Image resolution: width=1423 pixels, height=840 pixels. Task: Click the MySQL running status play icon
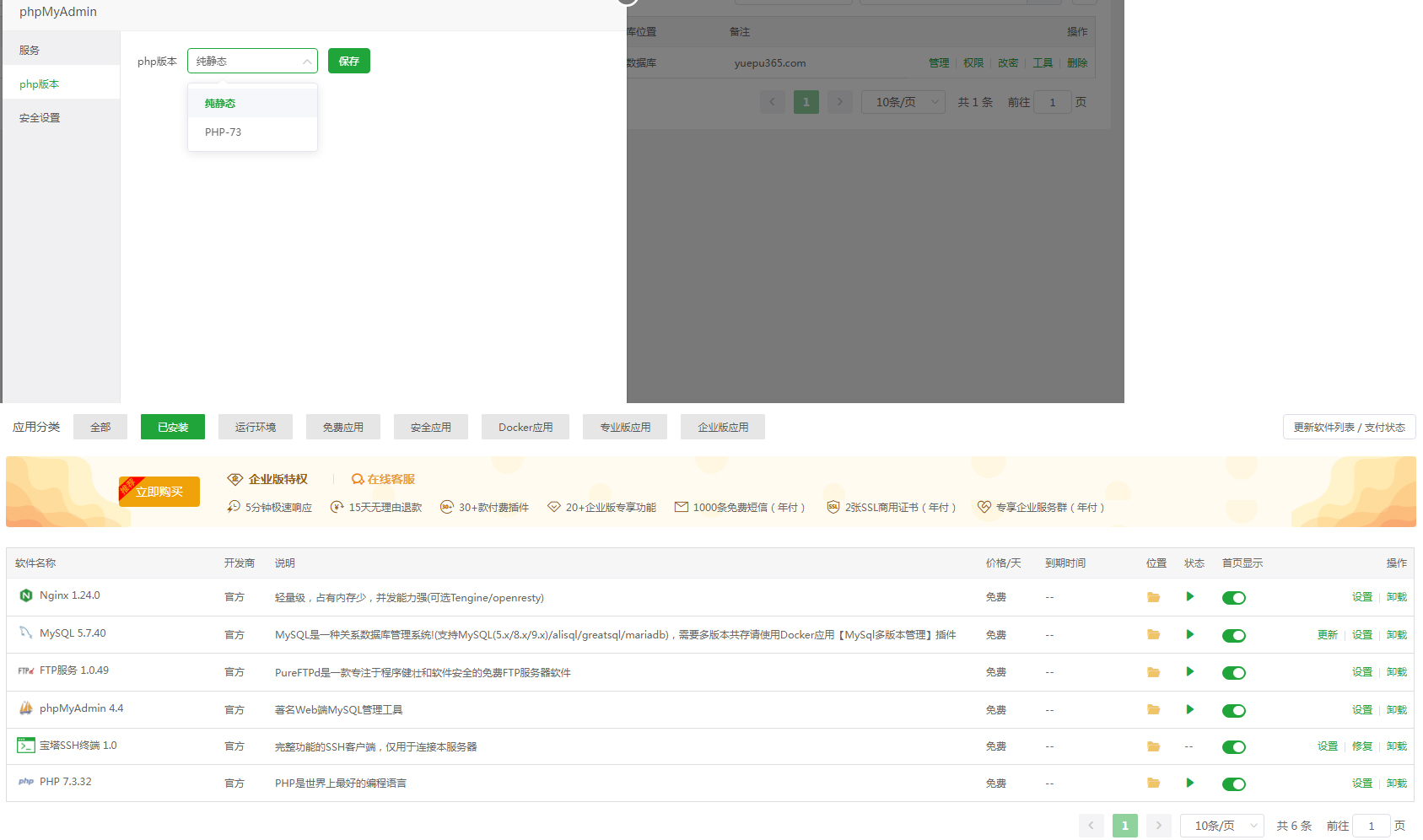(1189, 634)
